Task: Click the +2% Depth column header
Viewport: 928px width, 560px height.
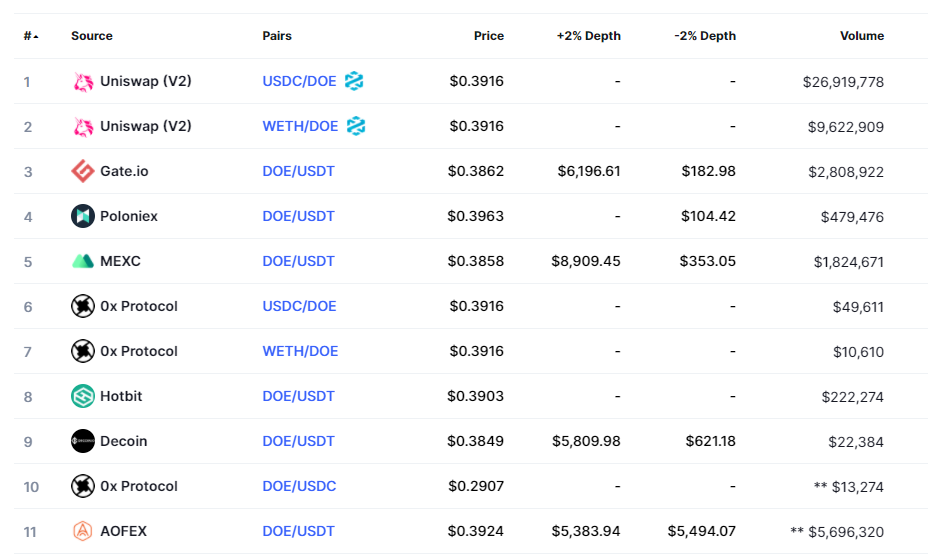Action: pyautogui.click(x=589, y=36)
